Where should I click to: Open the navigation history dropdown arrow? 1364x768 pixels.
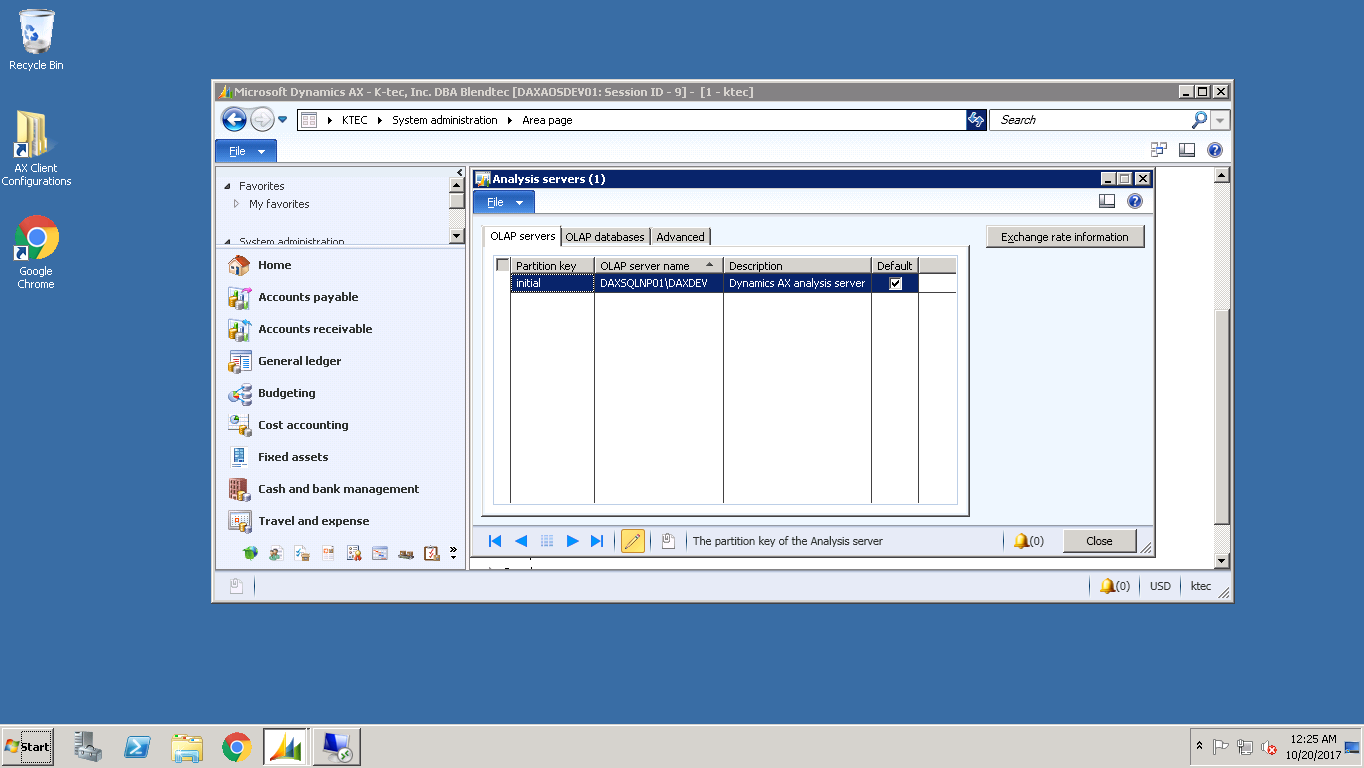coord(283,120)
